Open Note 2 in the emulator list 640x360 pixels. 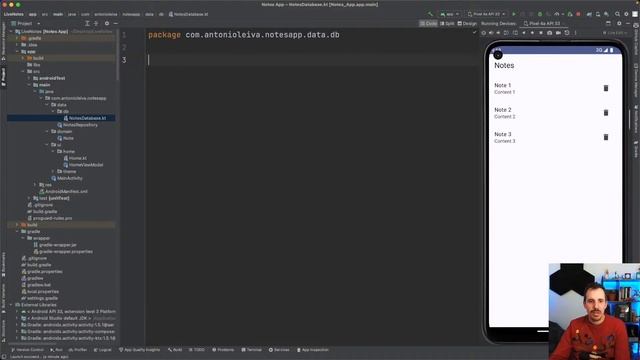click(x=555, y=113)
